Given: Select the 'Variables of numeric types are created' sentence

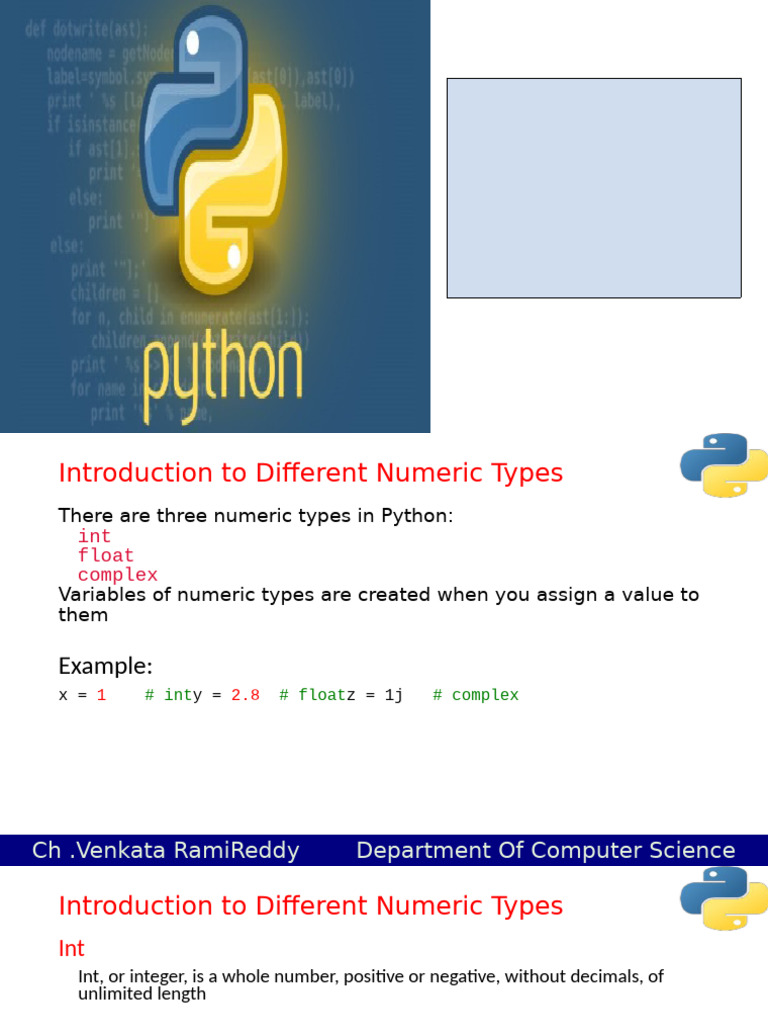Looking at the screenshot, I should coord(379,604).
